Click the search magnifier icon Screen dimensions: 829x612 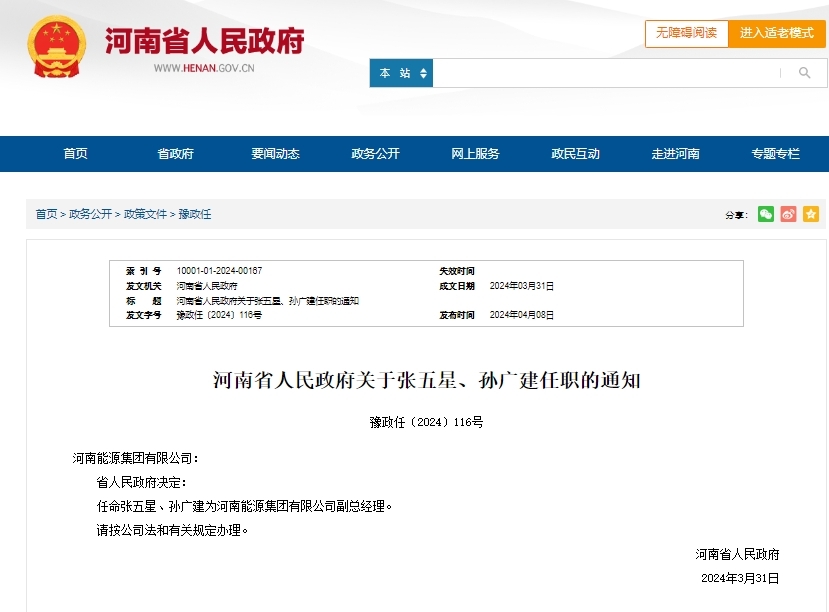tap(804, 73)
